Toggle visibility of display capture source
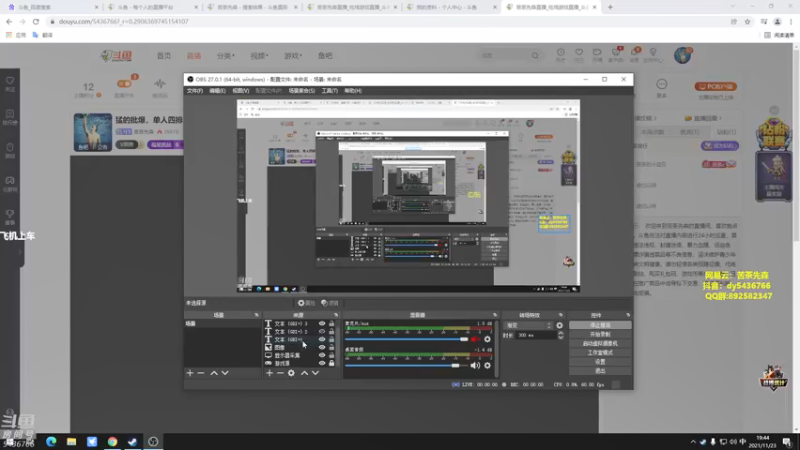800x450 pixels. click(x=322, y=355)
